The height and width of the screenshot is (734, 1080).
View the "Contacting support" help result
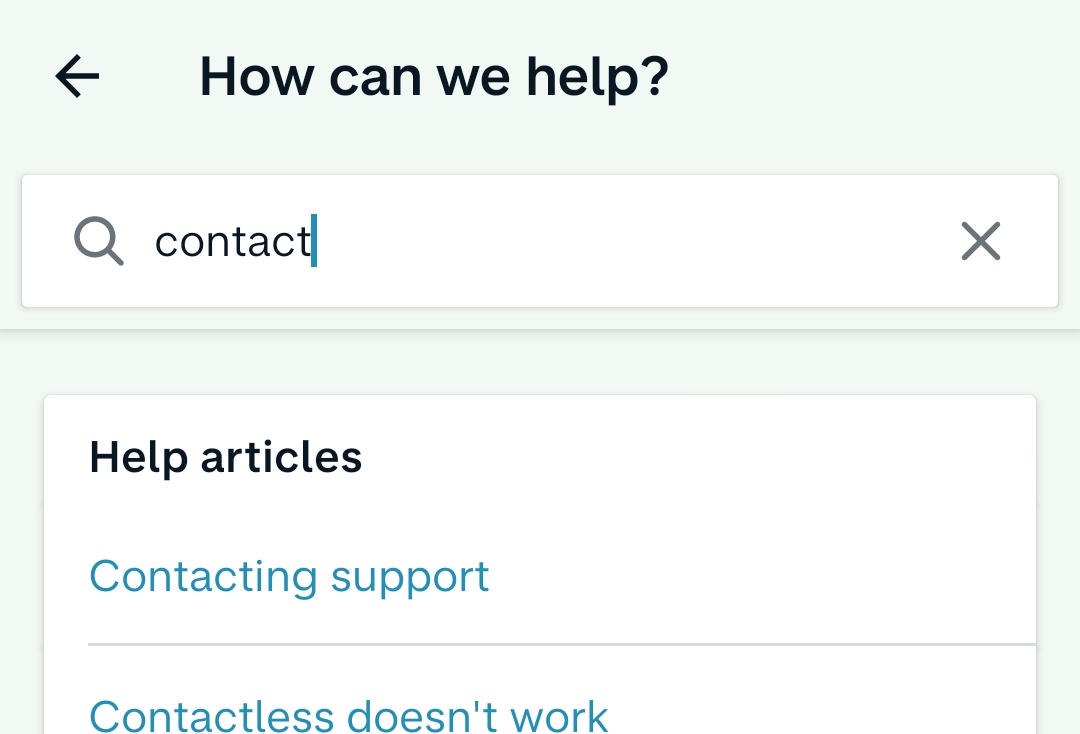pos(289,577)
